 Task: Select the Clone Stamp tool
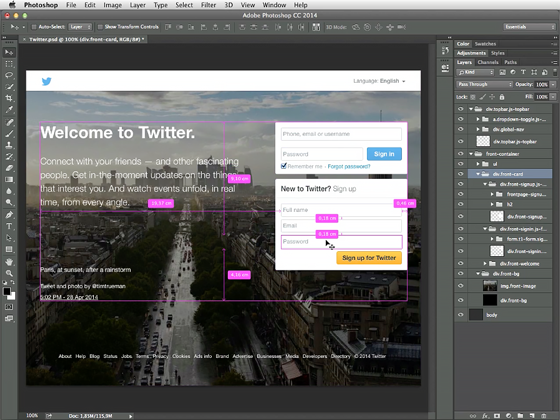9,145
